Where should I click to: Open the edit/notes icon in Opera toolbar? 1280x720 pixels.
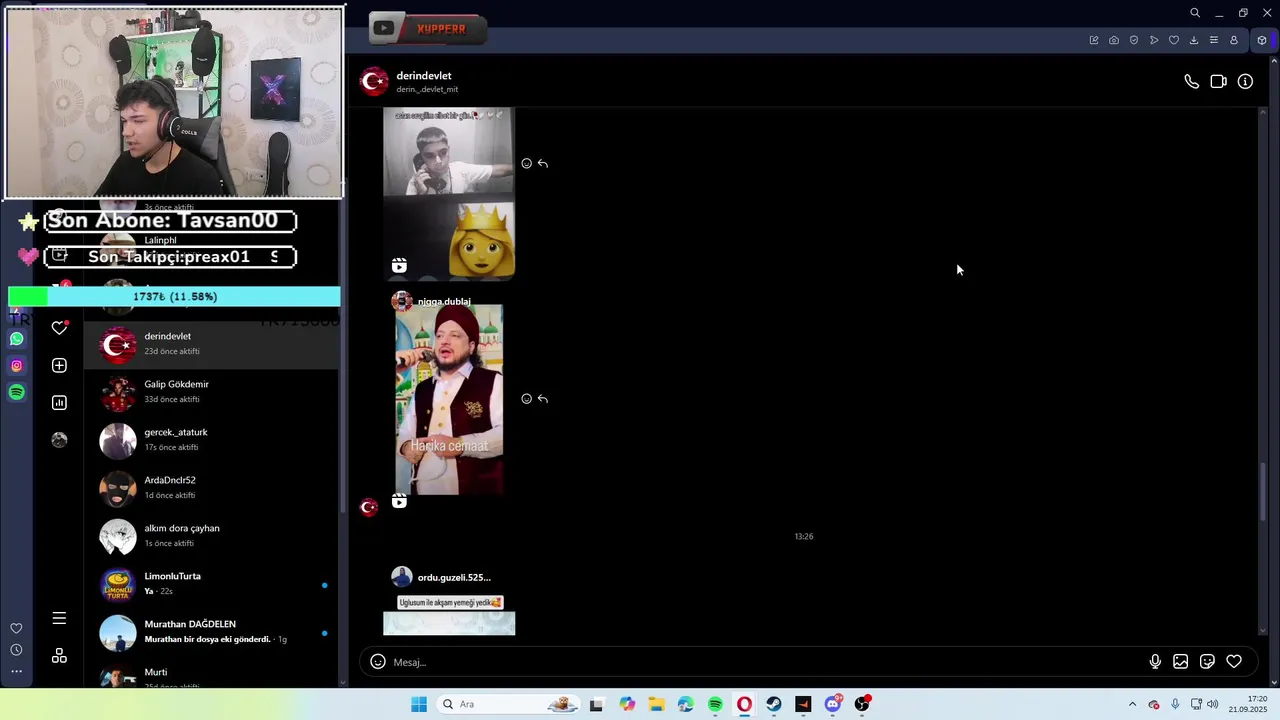pos(1094,40)
